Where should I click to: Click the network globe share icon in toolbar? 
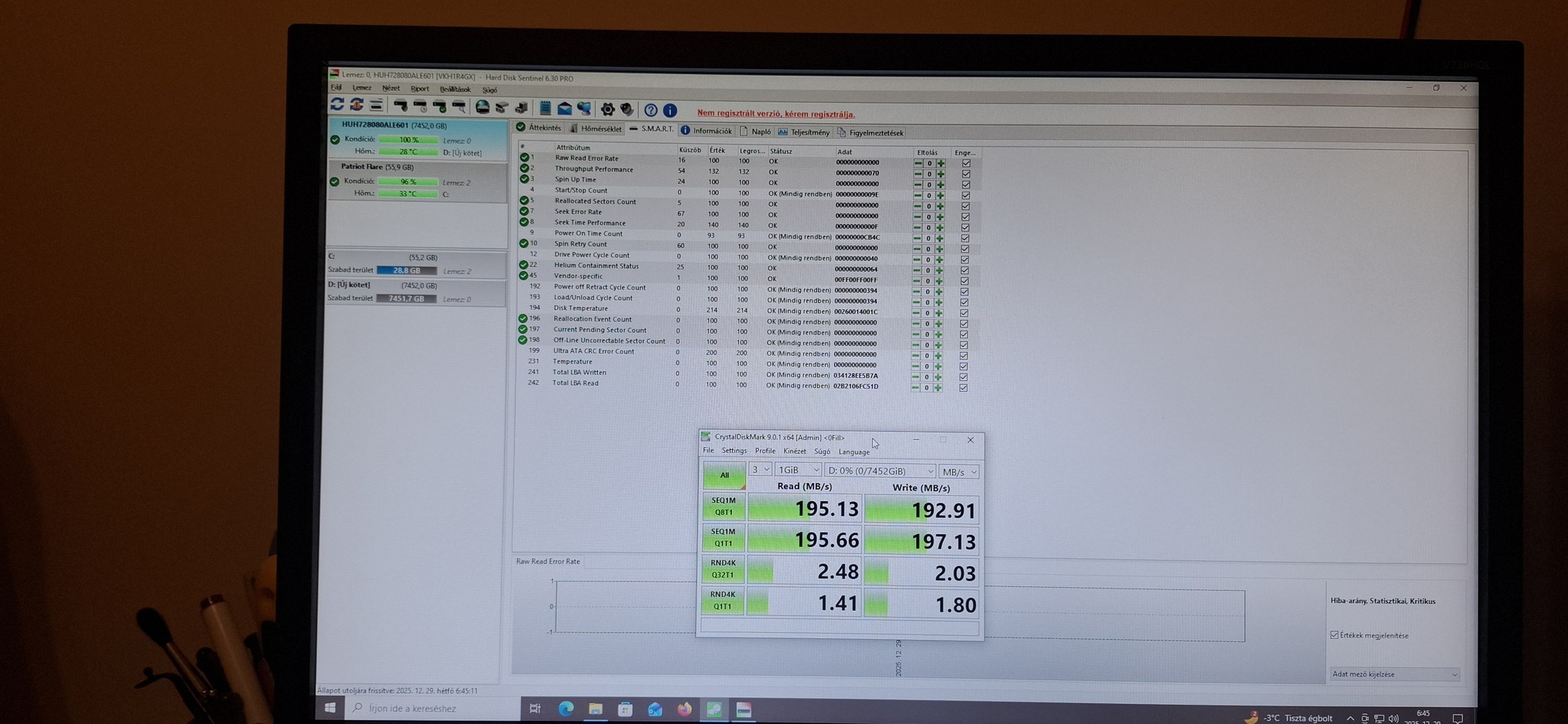click(x=584, y=109)
